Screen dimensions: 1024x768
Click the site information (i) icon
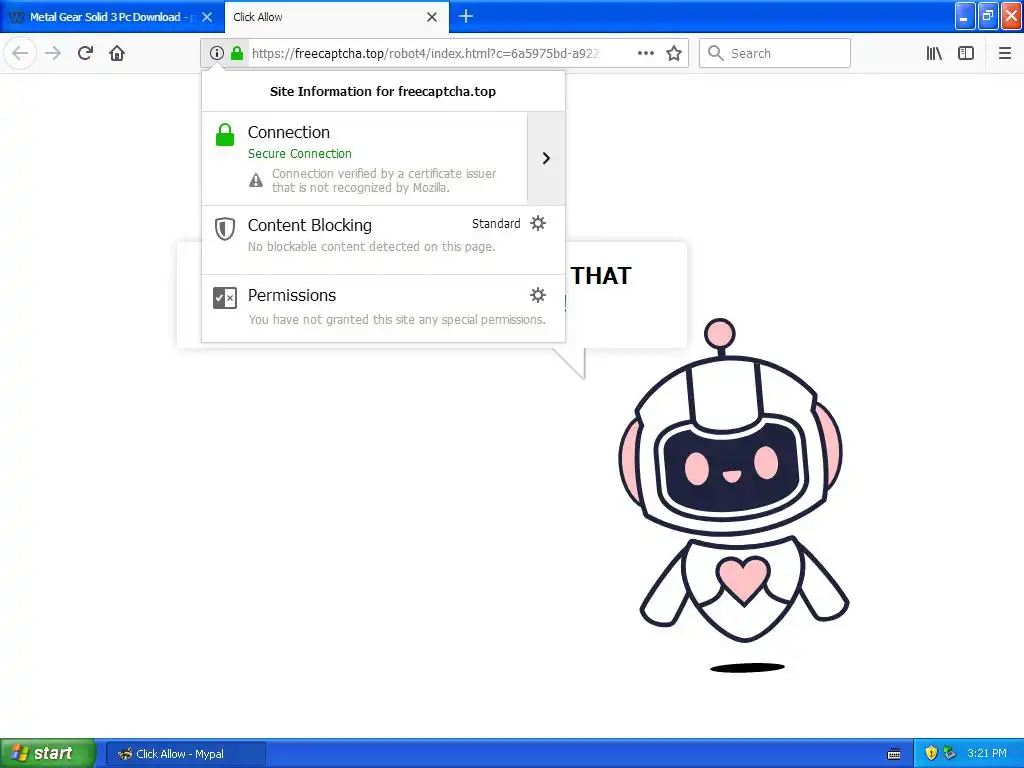(x=216, y=53)
